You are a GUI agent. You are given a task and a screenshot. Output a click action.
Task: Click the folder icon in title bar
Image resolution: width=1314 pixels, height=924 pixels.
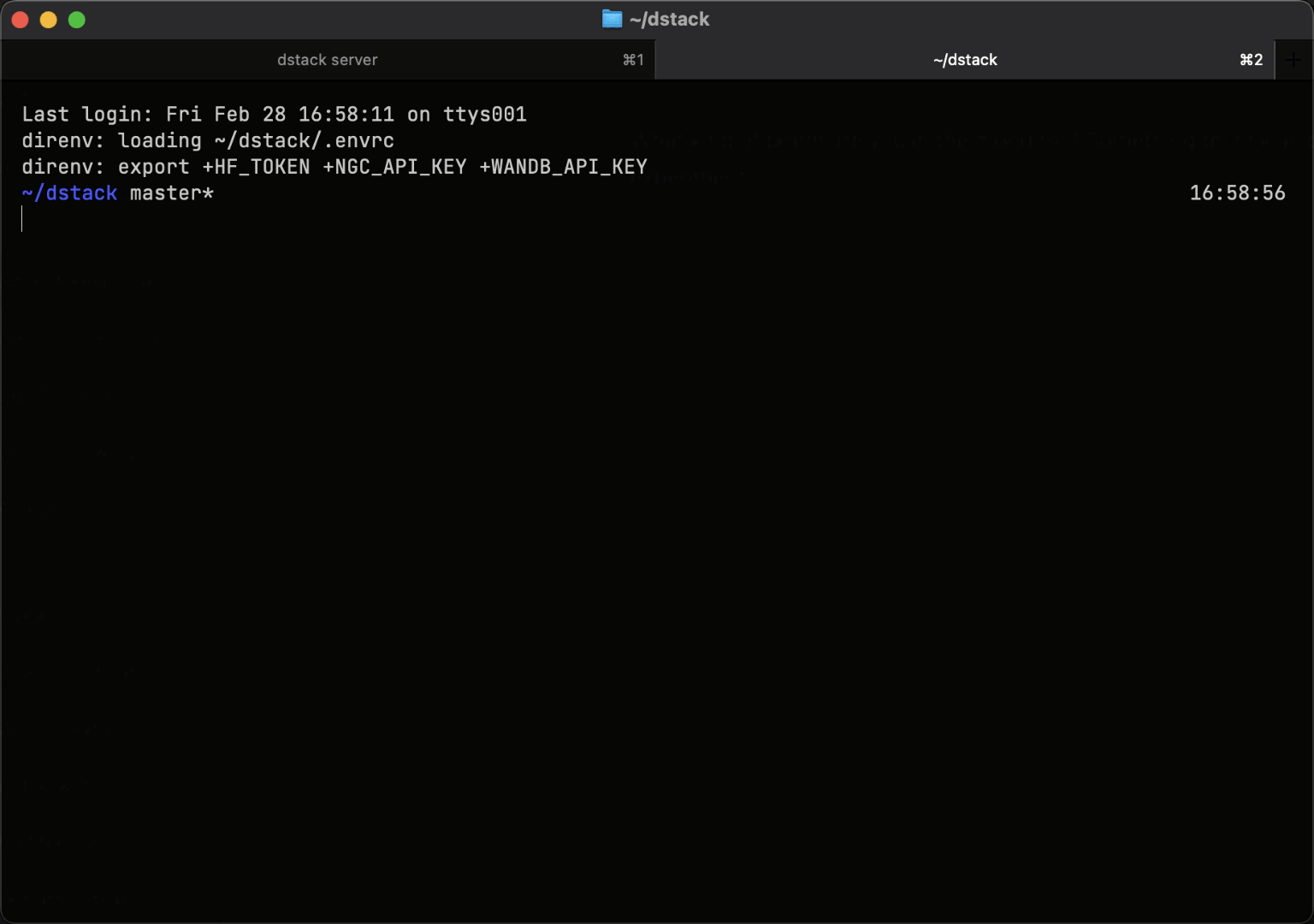[x=612, y=19]
